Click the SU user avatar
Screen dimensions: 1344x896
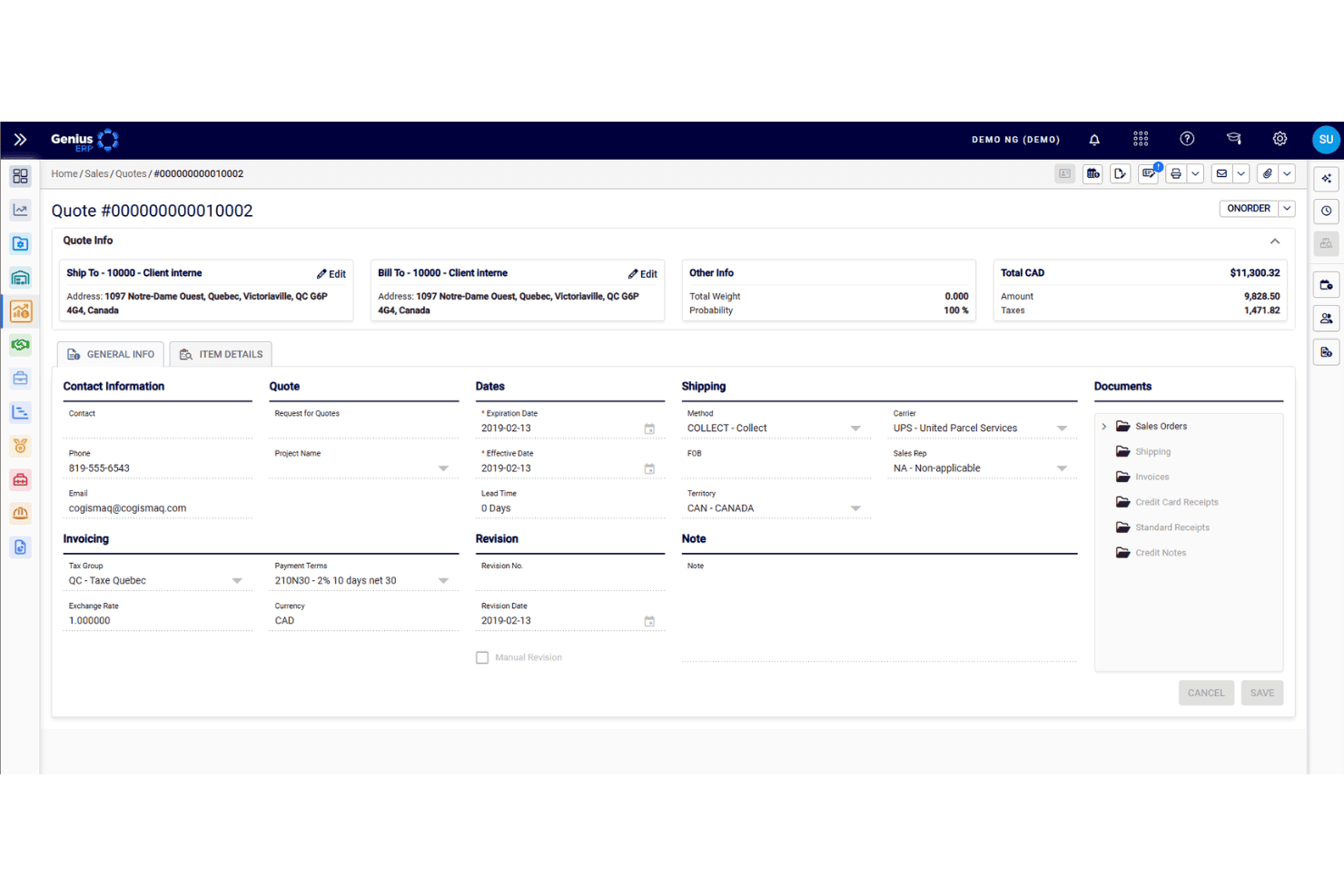pos(1326,140)
